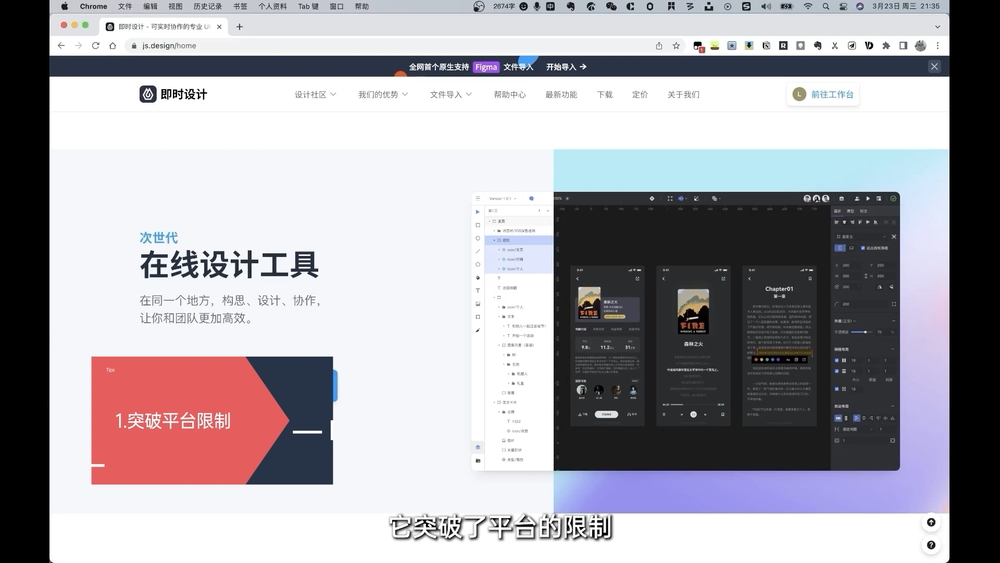Open Spotlight search in menu bar

point(826,6)
